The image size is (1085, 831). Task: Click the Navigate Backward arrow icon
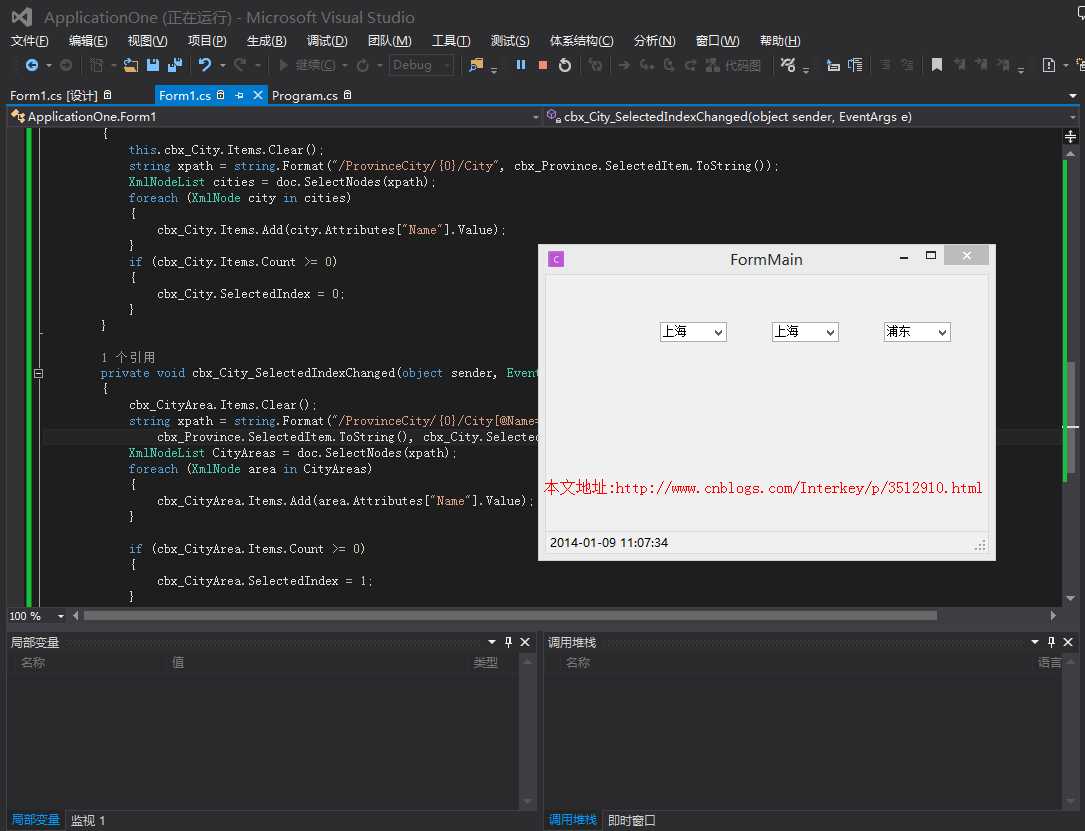click(x=32, y=65)
